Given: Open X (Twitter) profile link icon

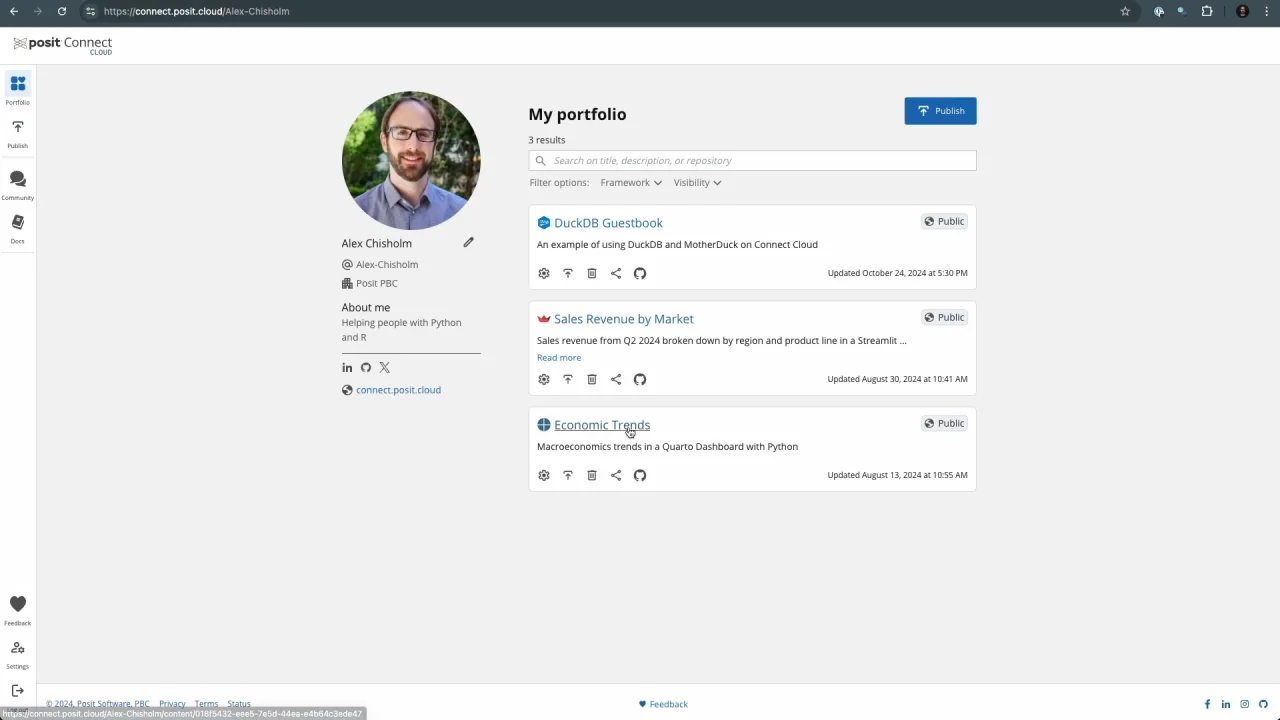Looking at the screenshot, I should 385,368.
